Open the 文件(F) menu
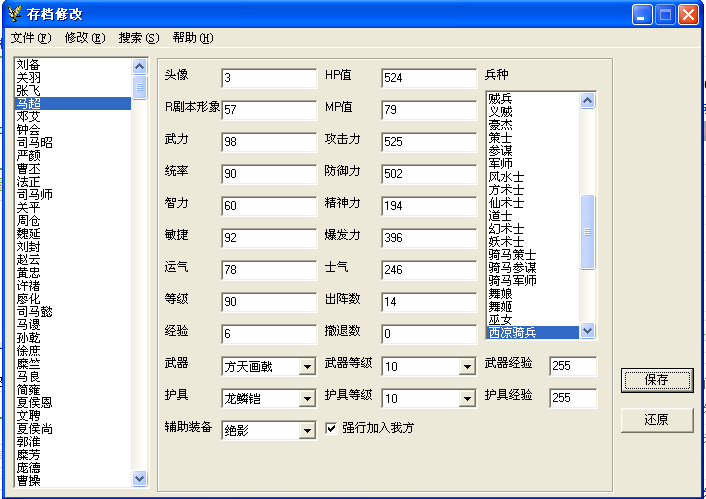The width and height of the screenshot is (706, 499). click(31, 38)
